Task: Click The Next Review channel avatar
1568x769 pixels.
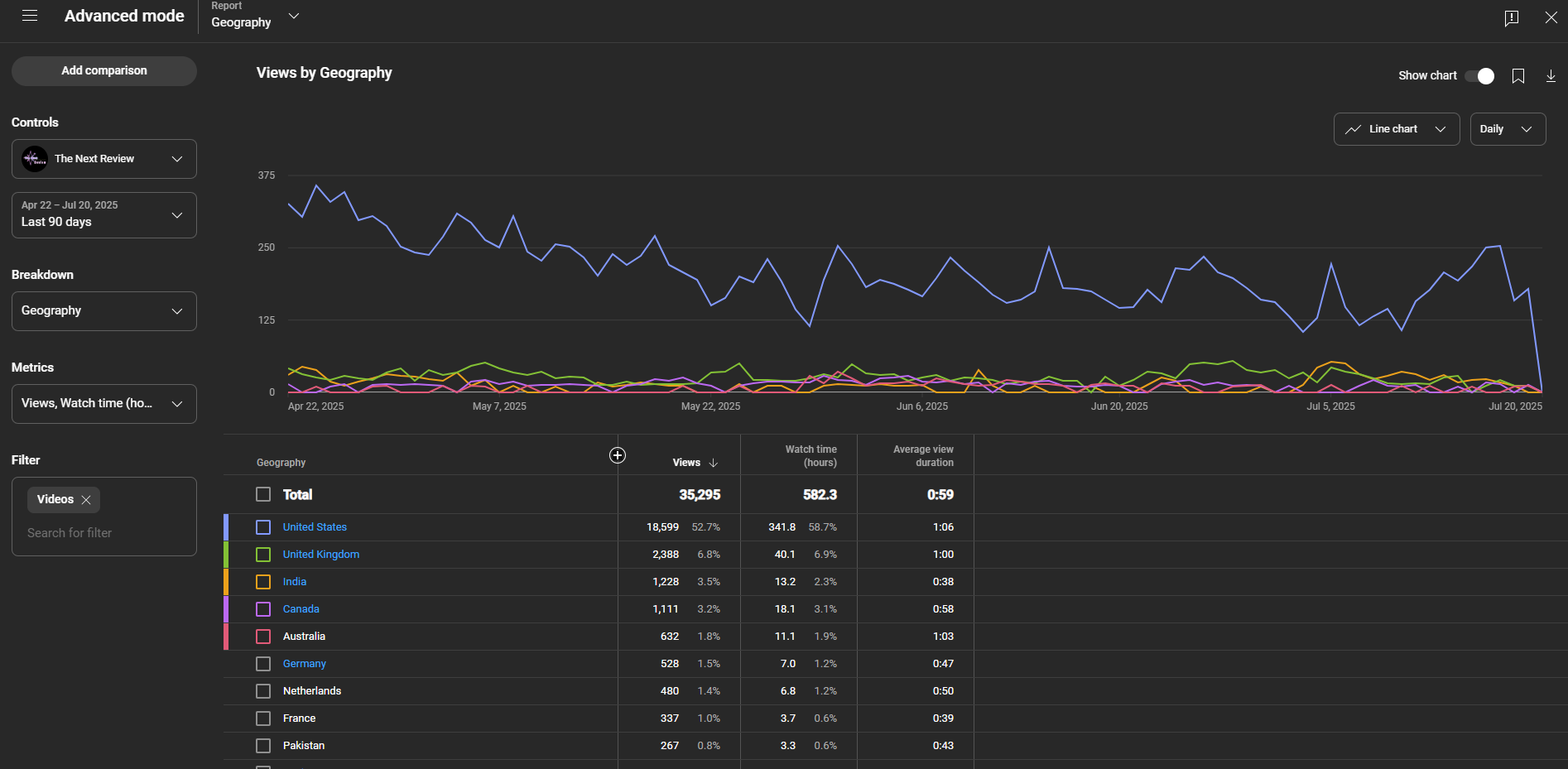Action: [x=35, y=159]
